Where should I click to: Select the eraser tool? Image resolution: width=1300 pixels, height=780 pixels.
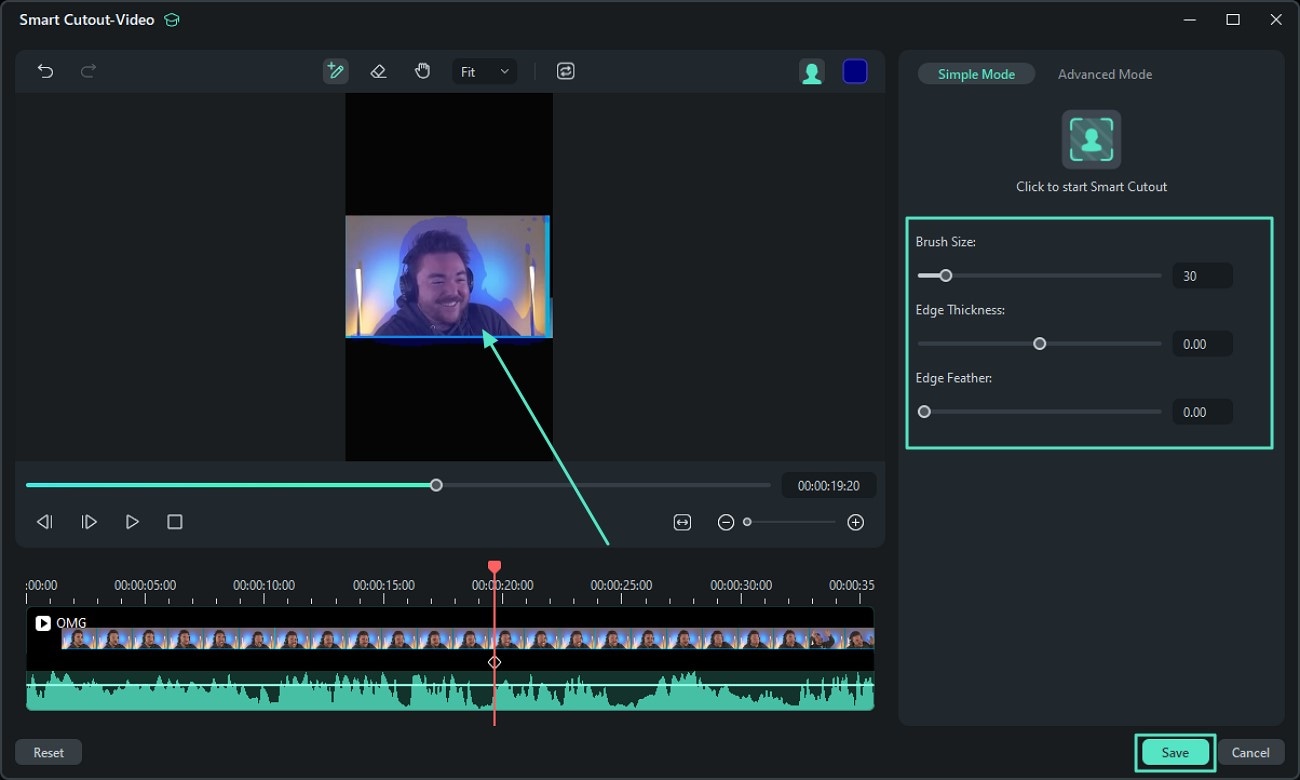click(378, 71)
